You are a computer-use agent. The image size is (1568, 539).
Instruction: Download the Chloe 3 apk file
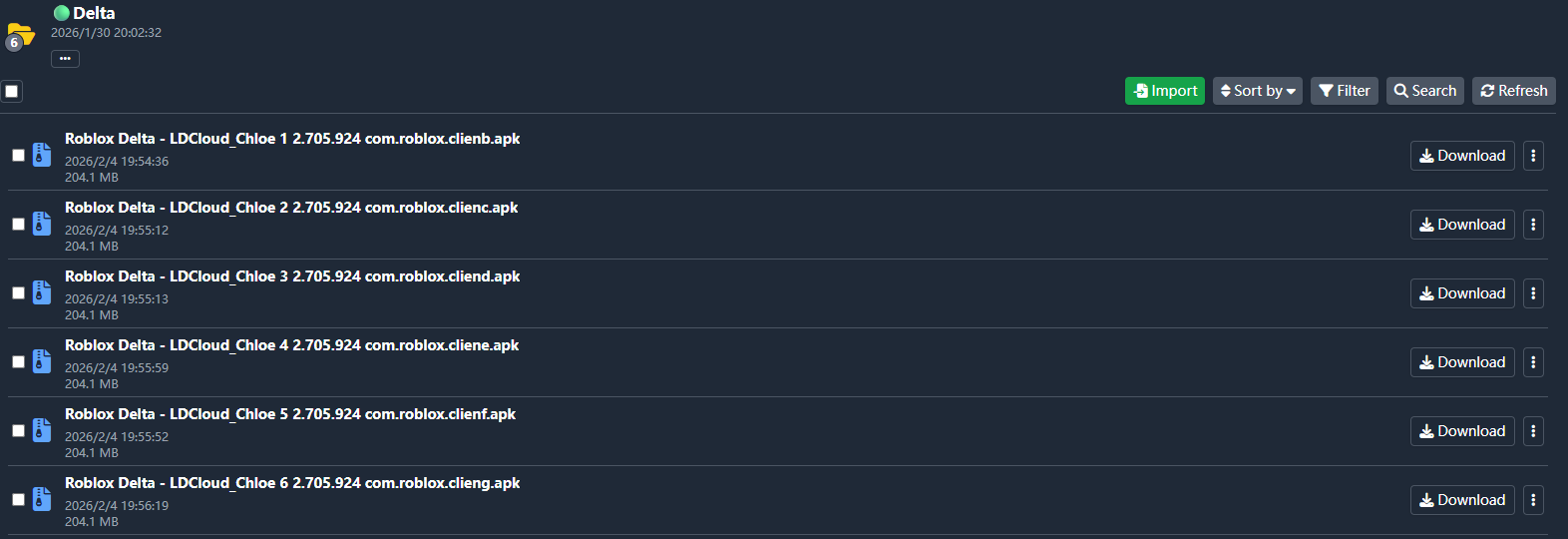coord(1461,293)
